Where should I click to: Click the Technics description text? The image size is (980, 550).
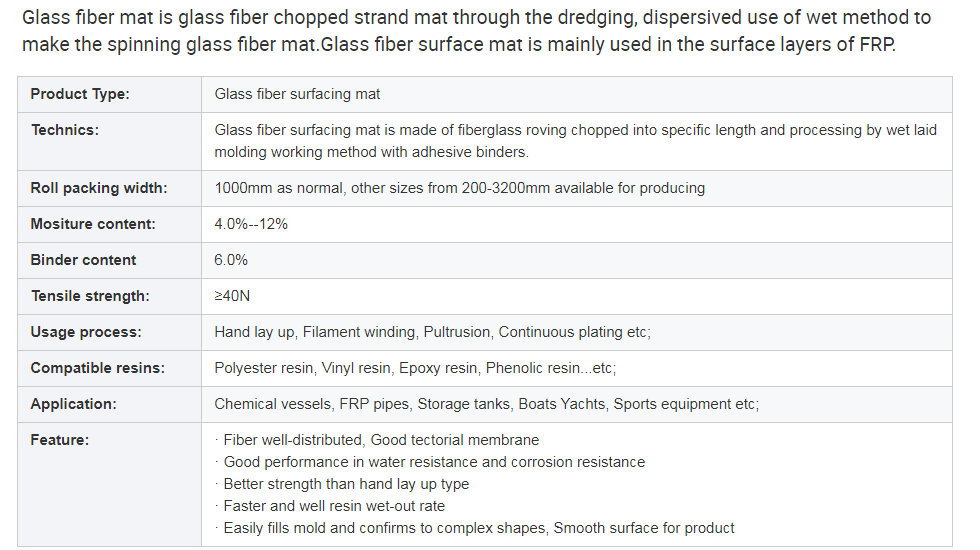pos(576,141)
